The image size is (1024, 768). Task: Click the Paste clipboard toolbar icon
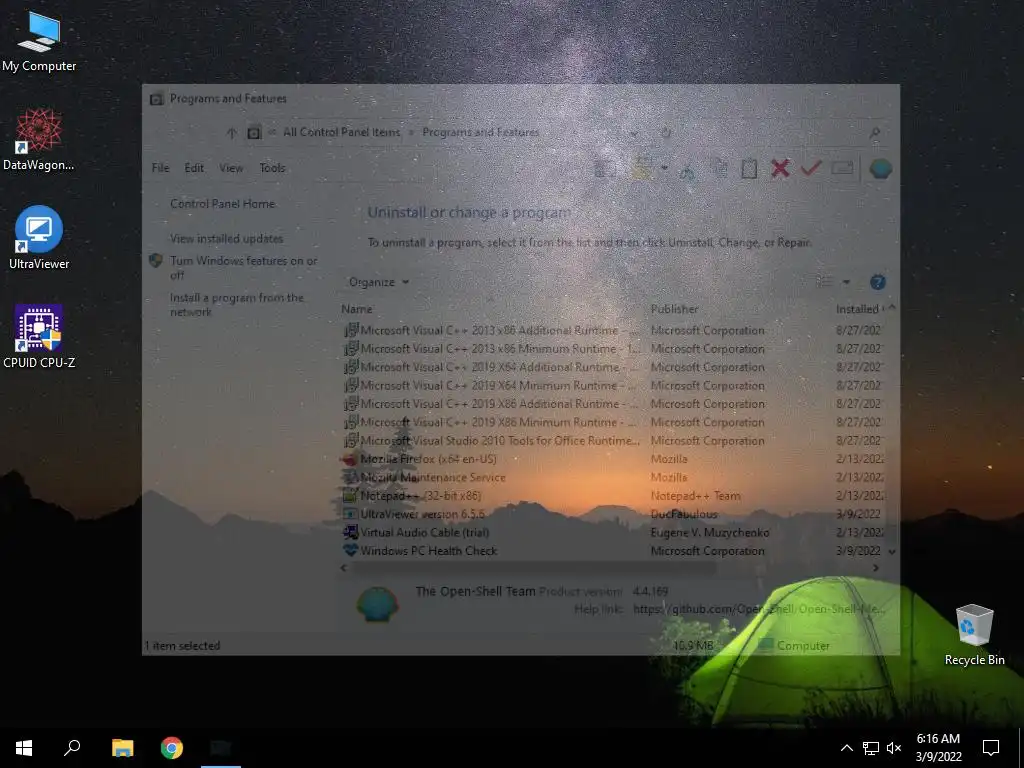[x=749, y=168]
